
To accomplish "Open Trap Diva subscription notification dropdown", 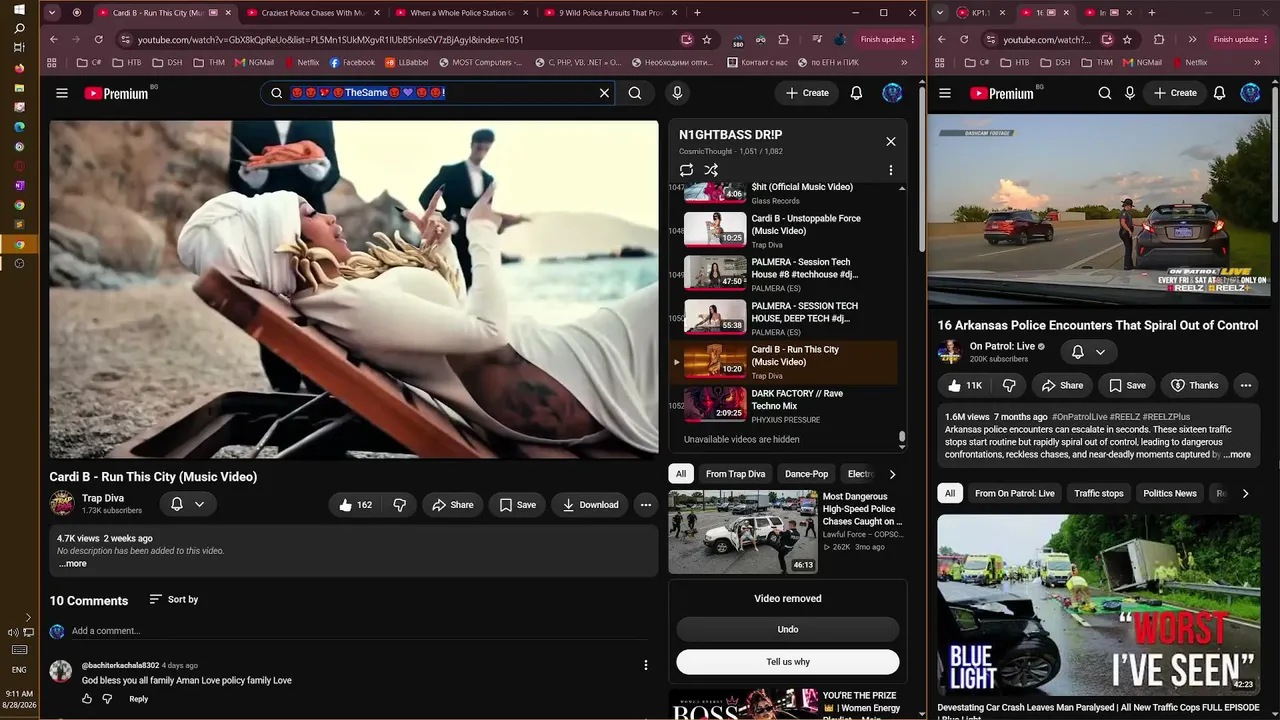I will point(188,504).
